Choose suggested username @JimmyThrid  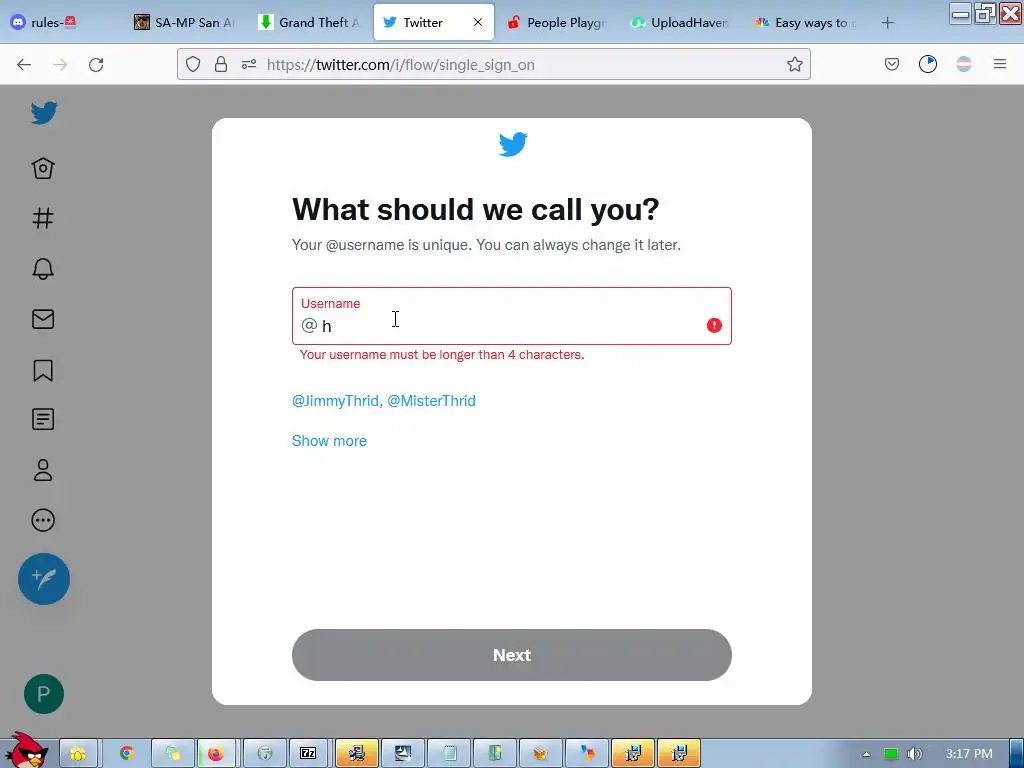click(x=335, y=401)
